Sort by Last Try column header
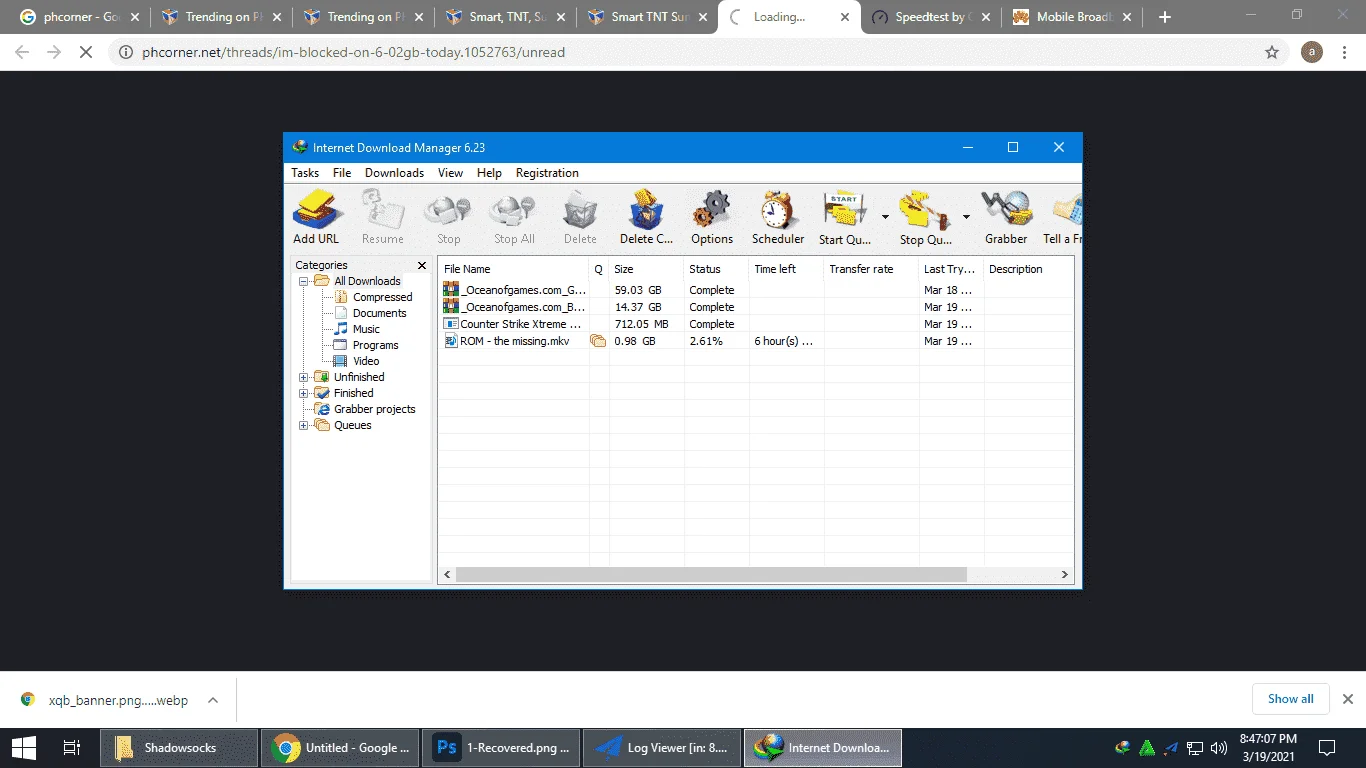The width and height of the screenshot is (1366, 768). coord(951,269)
